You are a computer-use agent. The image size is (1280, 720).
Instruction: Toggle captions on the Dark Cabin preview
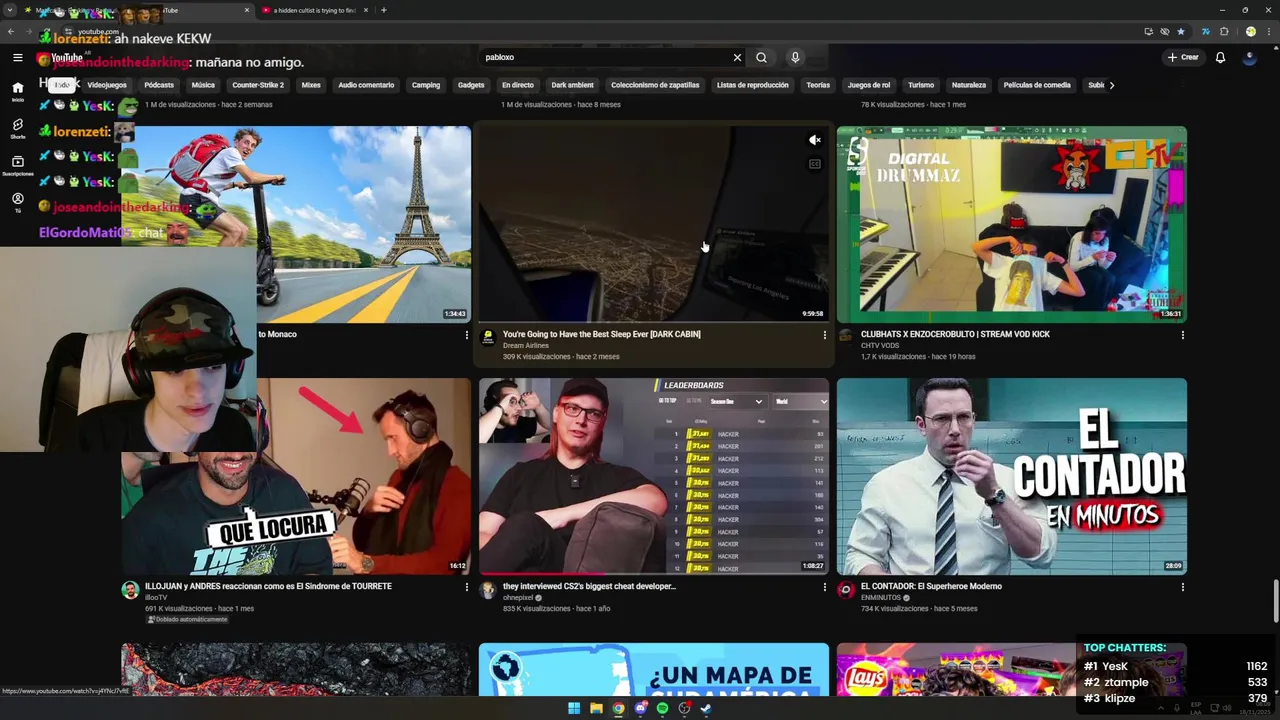coord(815,164)
